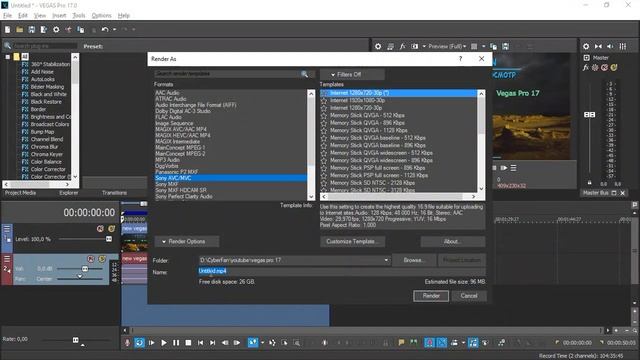Open the View menu
Viewport: 640px width, 360px height.
(x=40, y=16)
